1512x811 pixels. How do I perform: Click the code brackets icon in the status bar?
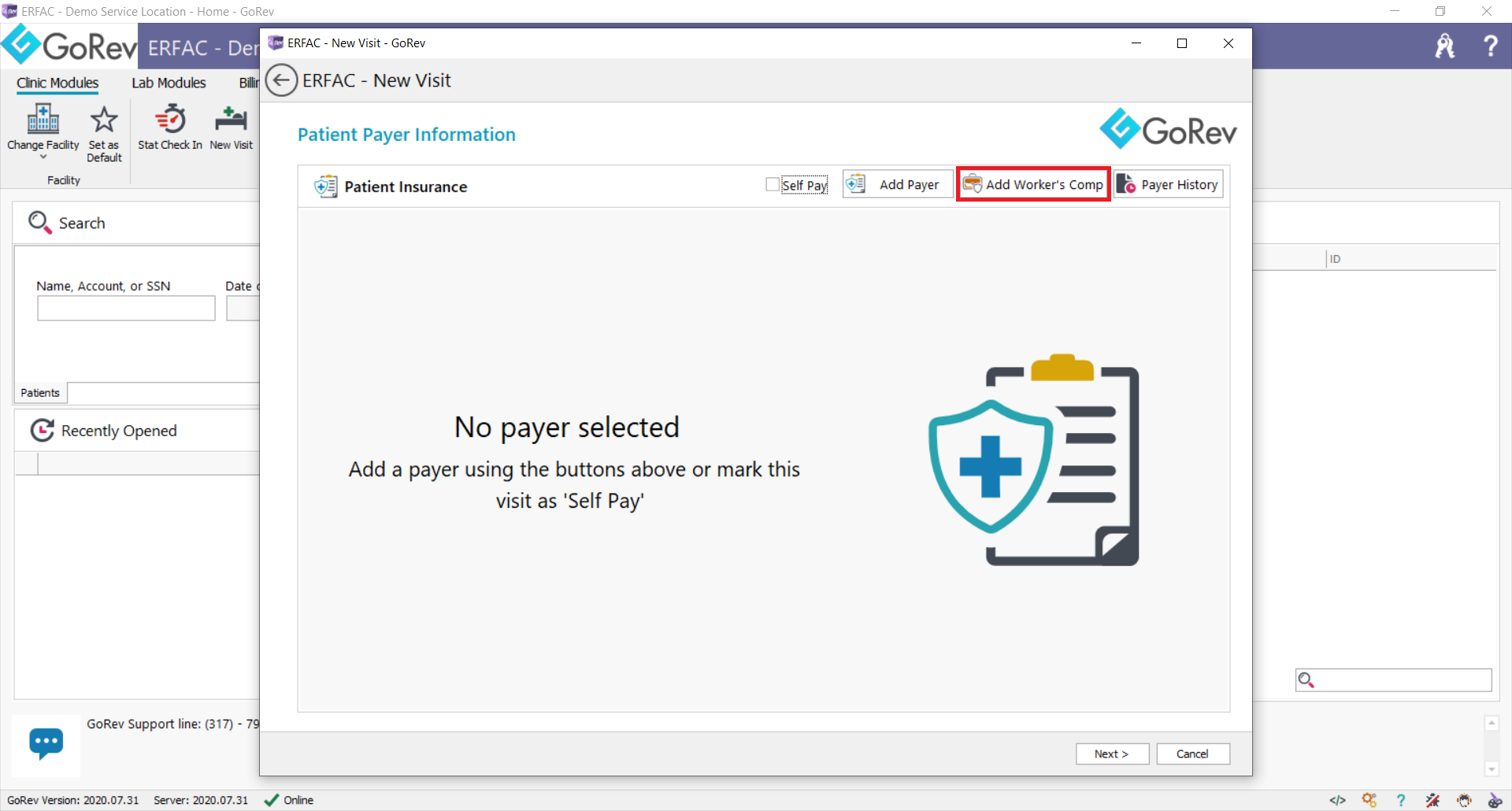tap(1337, 800)
